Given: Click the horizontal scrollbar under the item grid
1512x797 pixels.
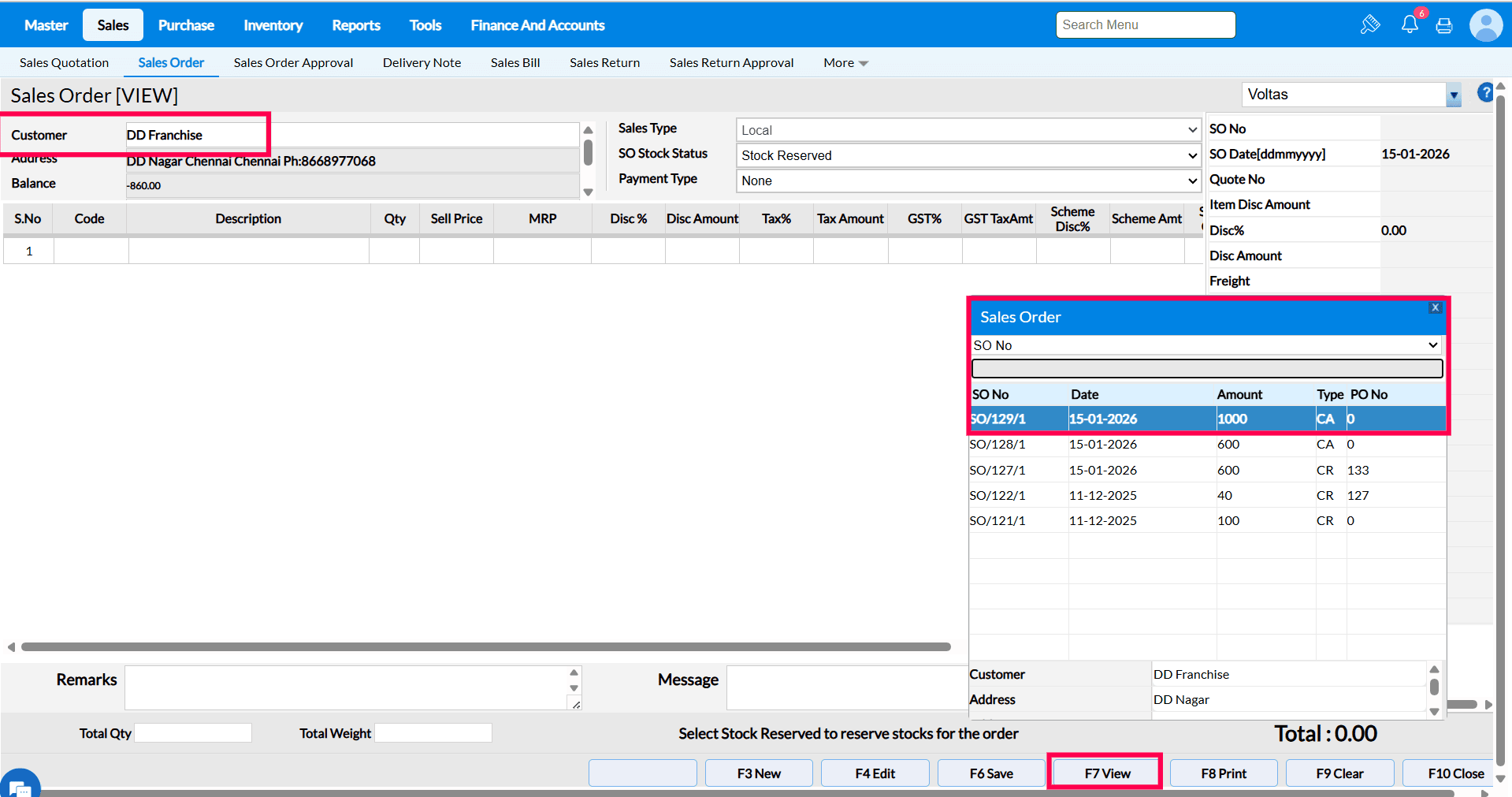Looking at the screenshot, I should pyautogui.click(x=485, y=647).
